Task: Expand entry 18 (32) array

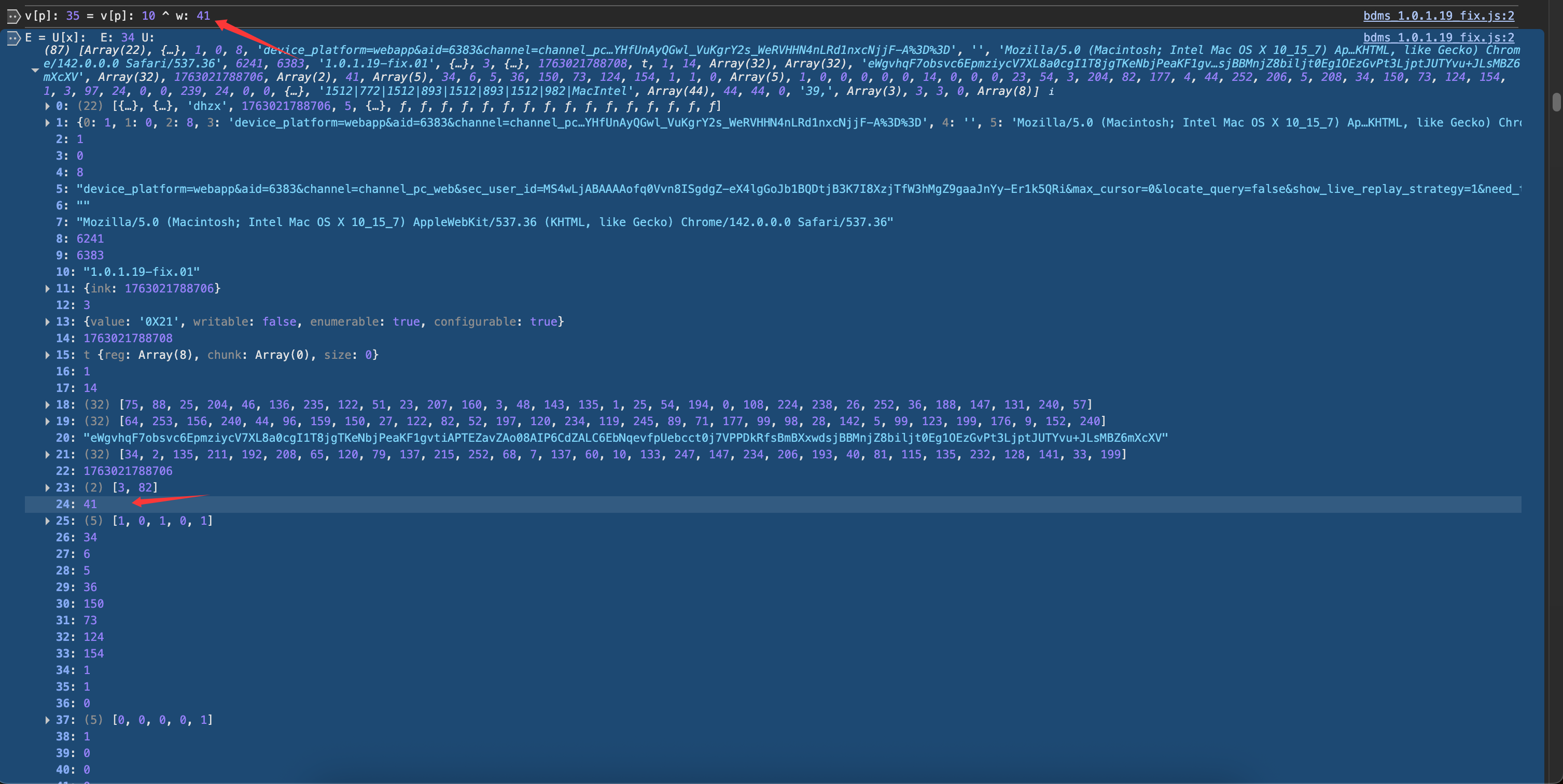Action: pos(47,405)
